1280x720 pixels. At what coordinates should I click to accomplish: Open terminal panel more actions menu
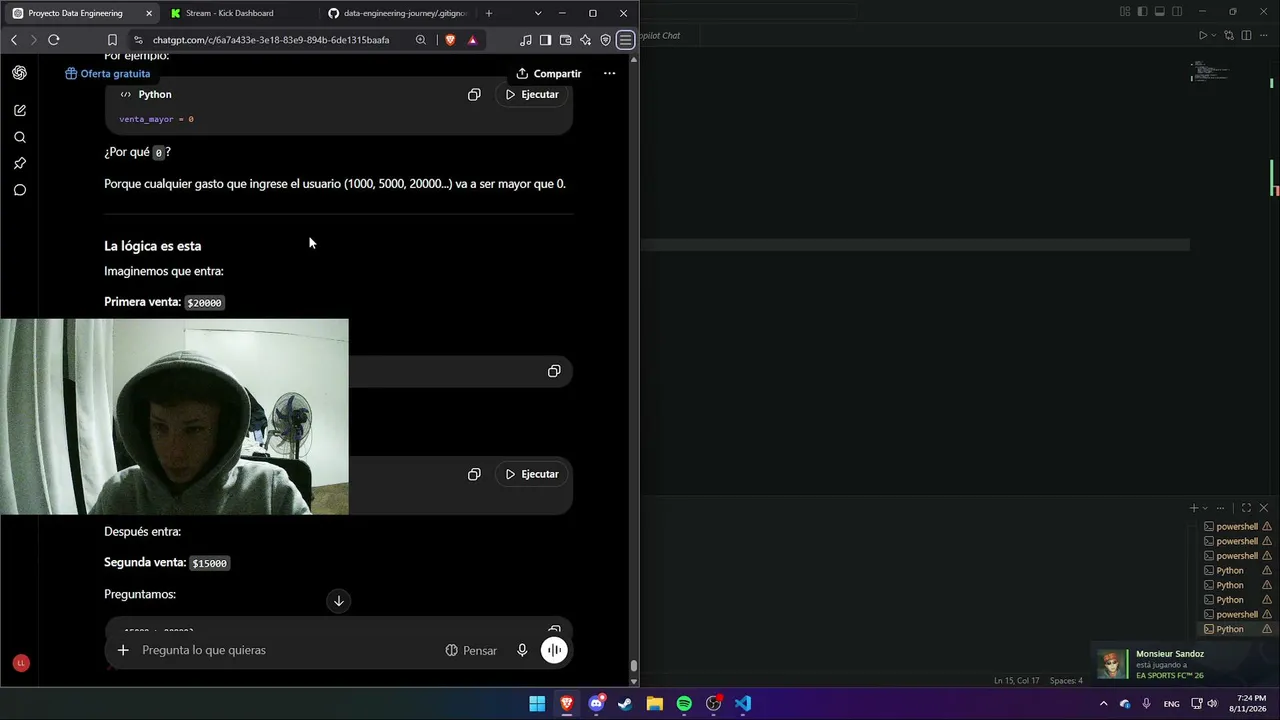(x=1220, y=508)
